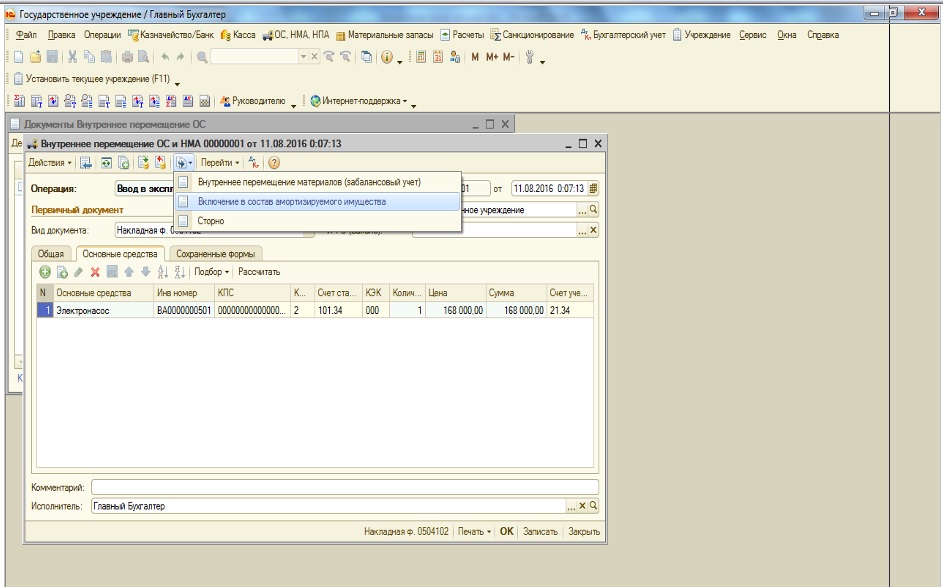Viewport: 943px width, 587px height.
Task: Open the Действия dropdown menu
Action: coord(49,163)
